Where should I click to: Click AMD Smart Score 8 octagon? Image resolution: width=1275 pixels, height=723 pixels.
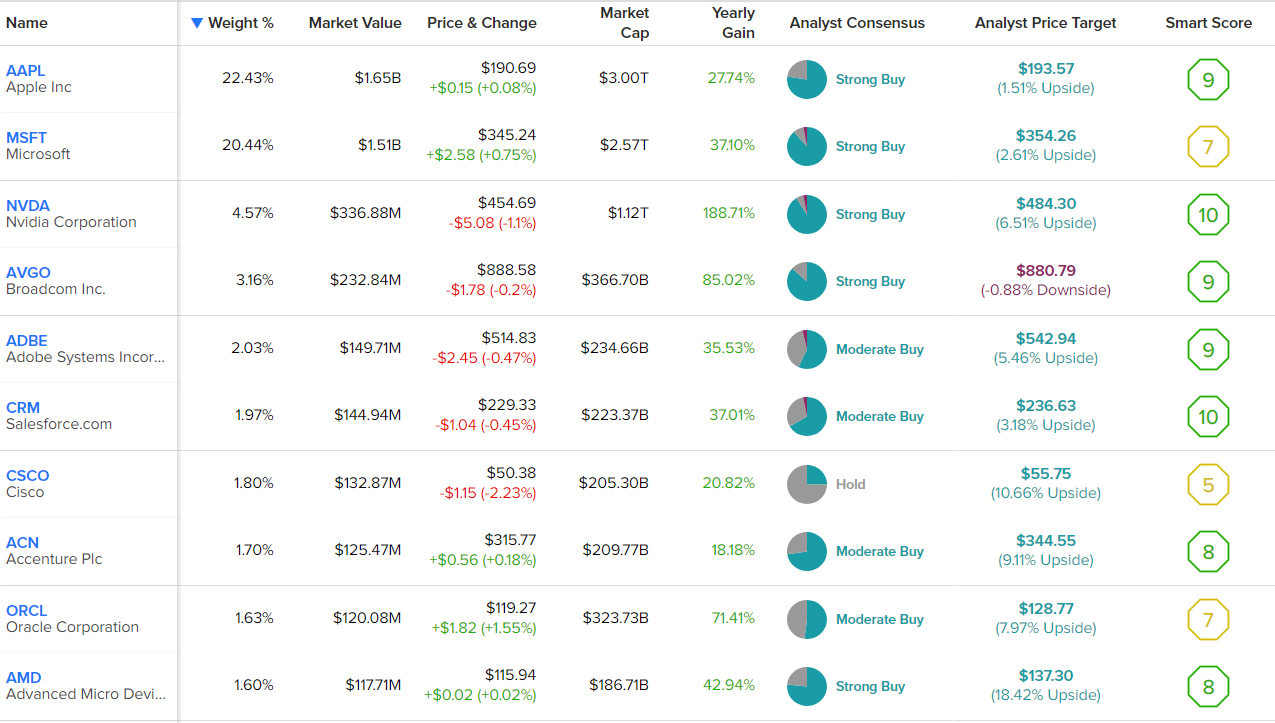[x=1208, y=687]
